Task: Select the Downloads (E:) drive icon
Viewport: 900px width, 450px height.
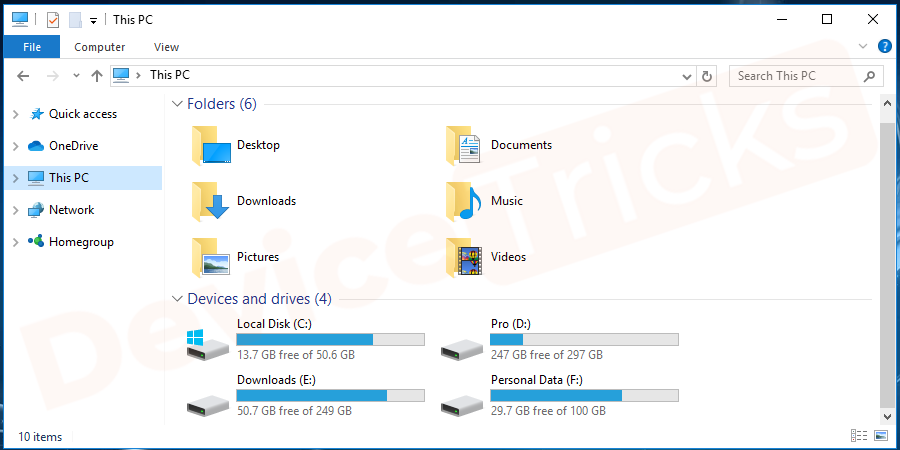Action: click(208, 405)
